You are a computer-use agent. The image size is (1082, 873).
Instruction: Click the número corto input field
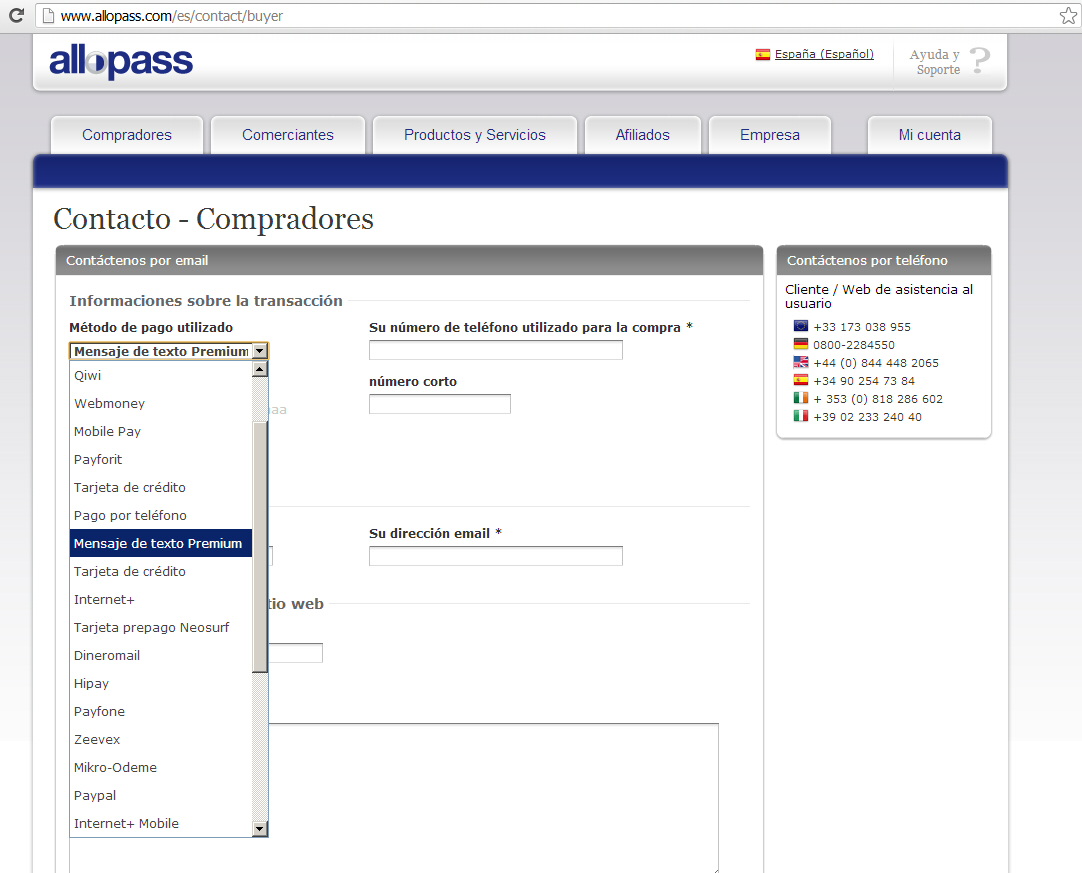click(440, 404)
